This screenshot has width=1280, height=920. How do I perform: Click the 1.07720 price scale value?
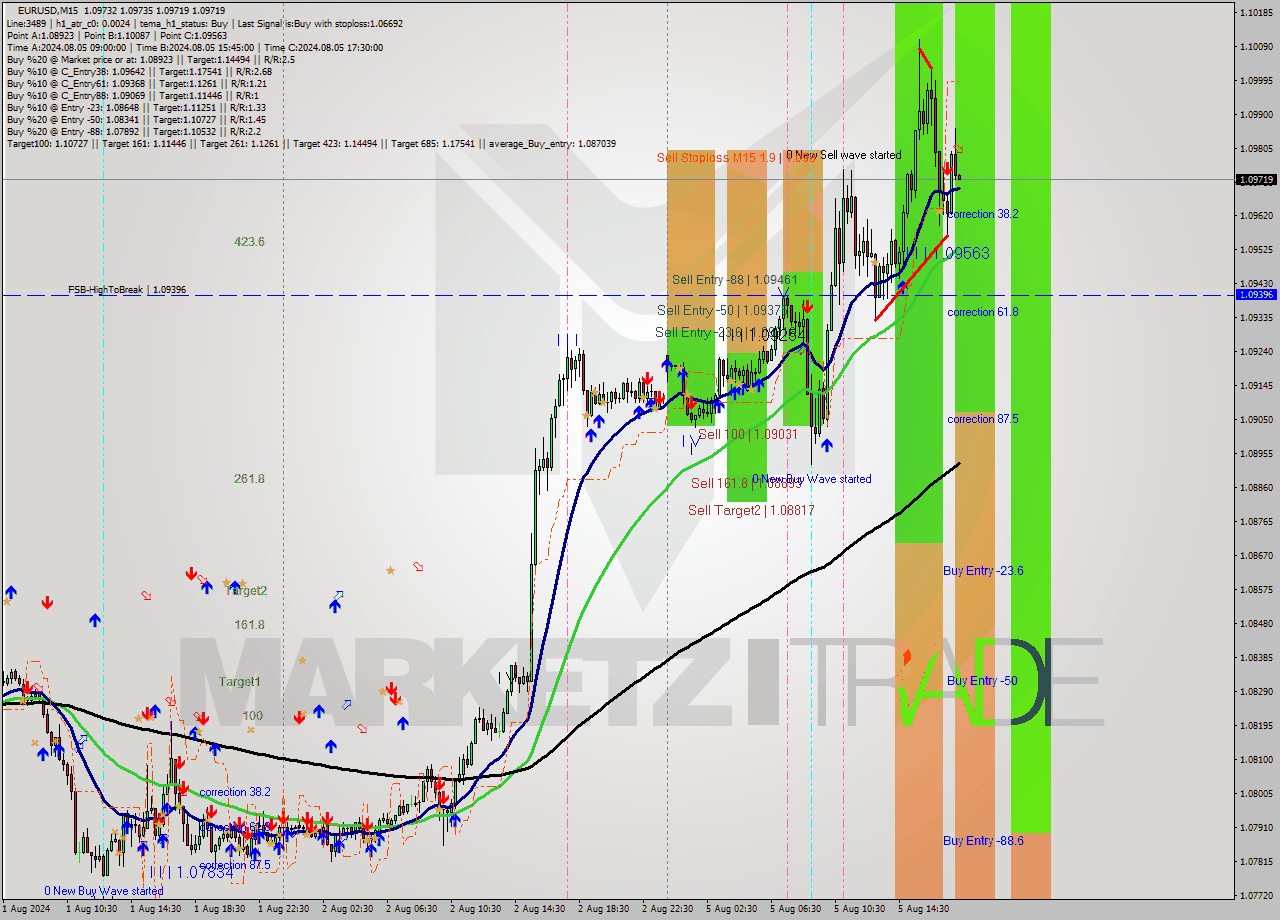coord(1256,895)
